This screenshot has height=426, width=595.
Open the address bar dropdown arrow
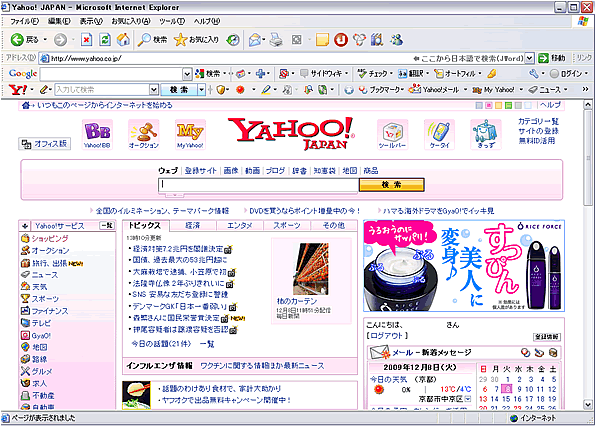click(x=529, y=58)
